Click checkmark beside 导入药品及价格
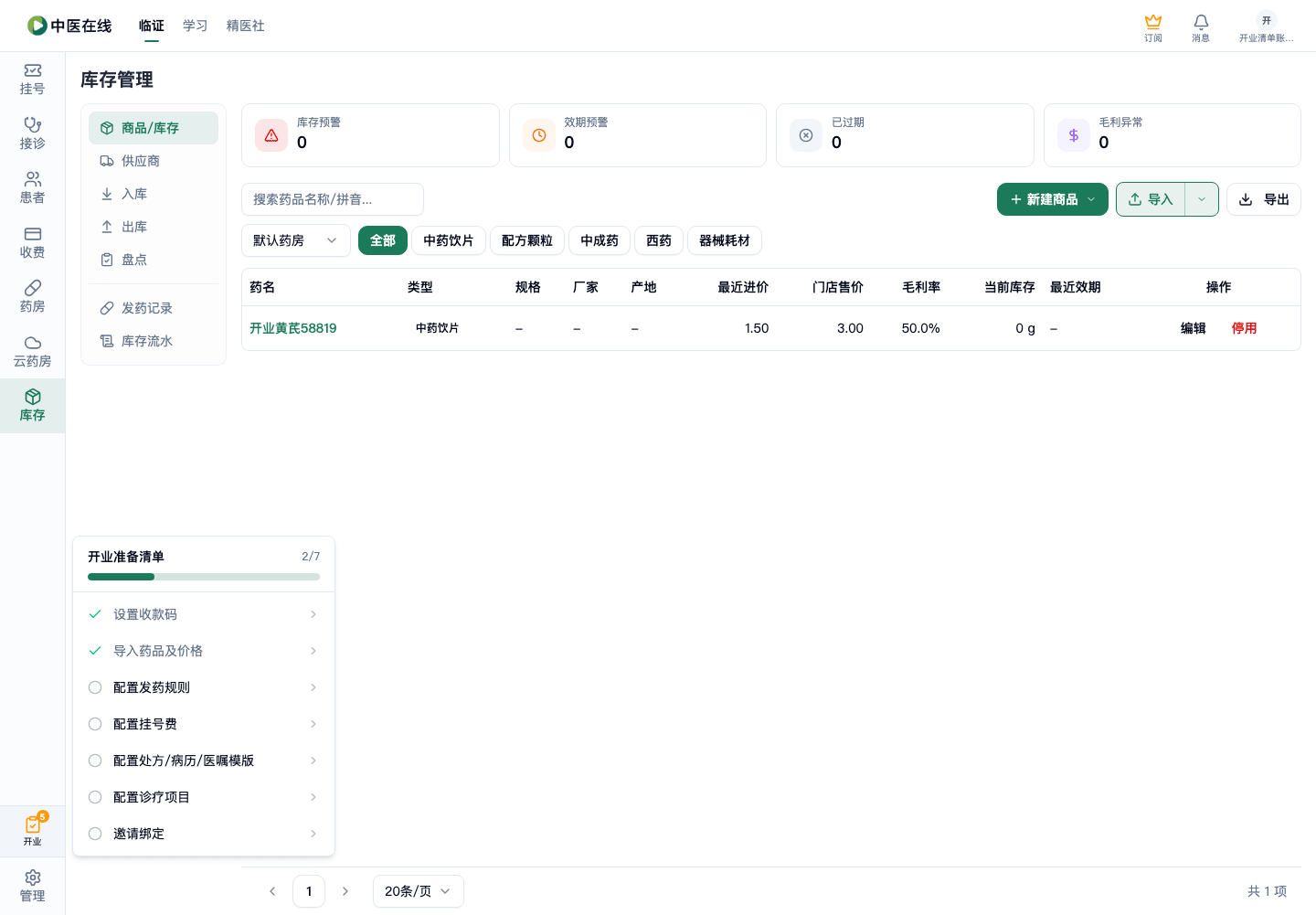The width and height of the screenshot is (1316, 915). click(95, 651)
